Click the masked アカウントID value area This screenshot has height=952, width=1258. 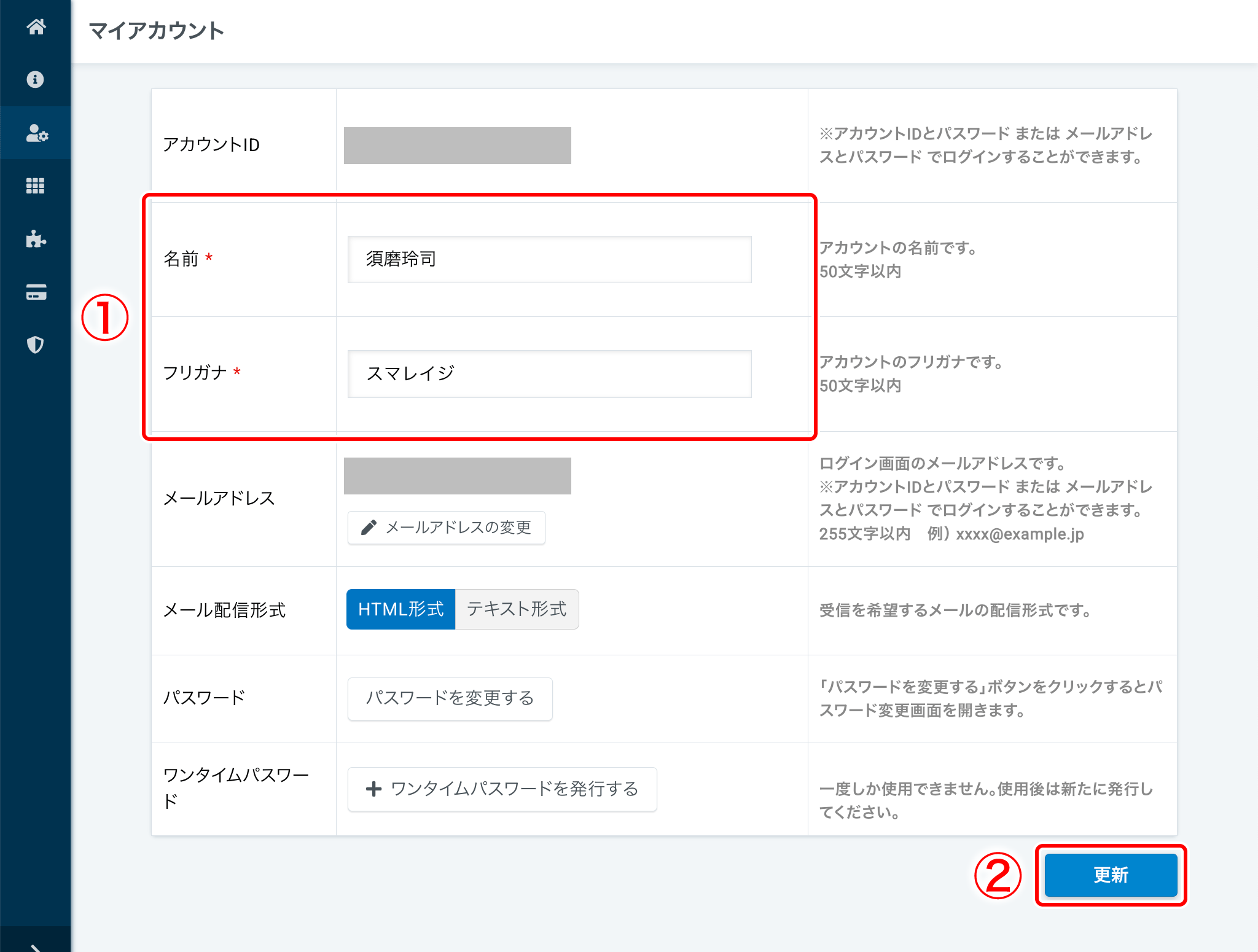pyautogui.click(x=458, y=145)
